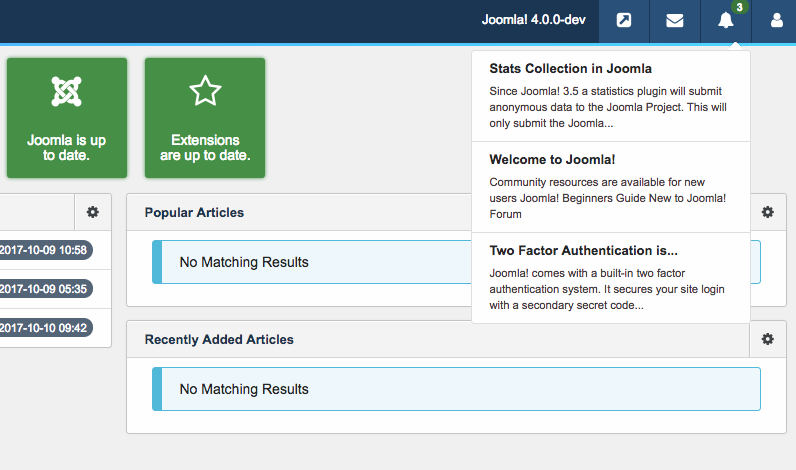Toggle the notifications bell icon
This screenshot has width=796, height=470.
click(726, 21)
